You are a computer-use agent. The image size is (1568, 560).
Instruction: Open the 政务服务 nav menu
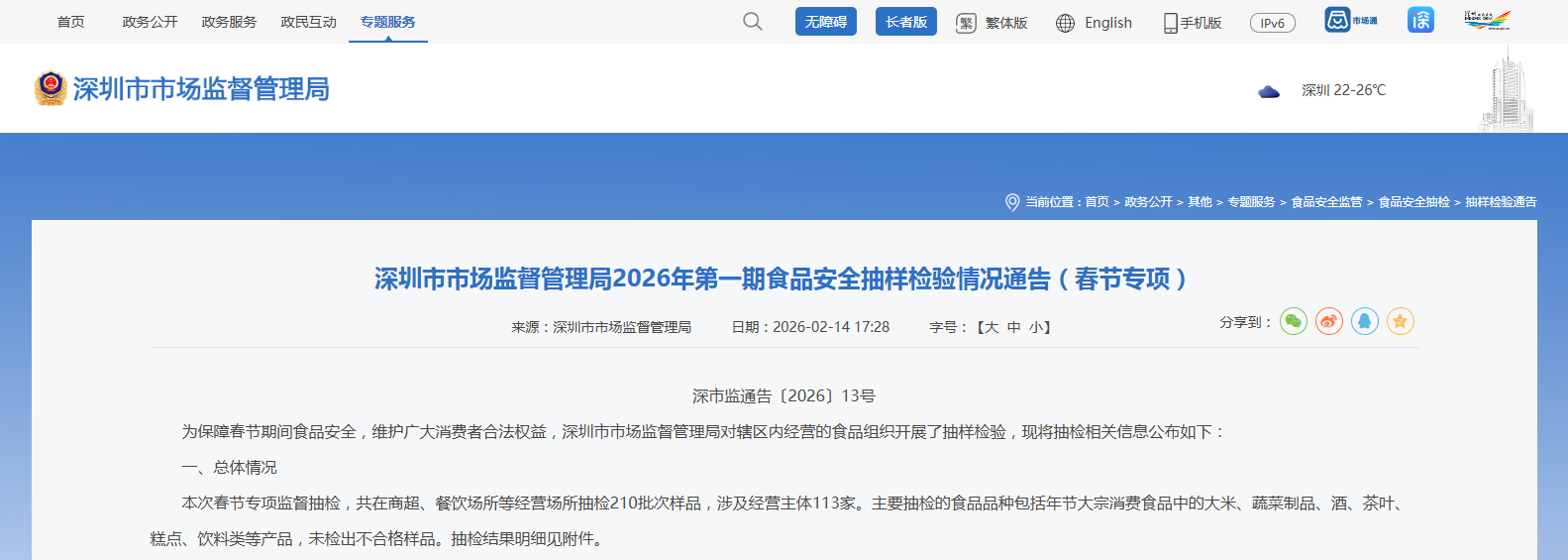[x=229, y=22]
